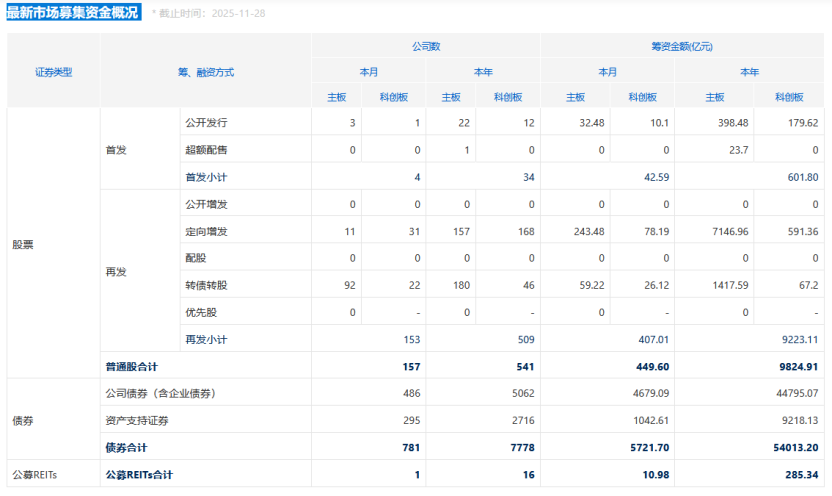The image size is (832, 496).
Task: Select the 证券类型 column header
Action: 53,72
